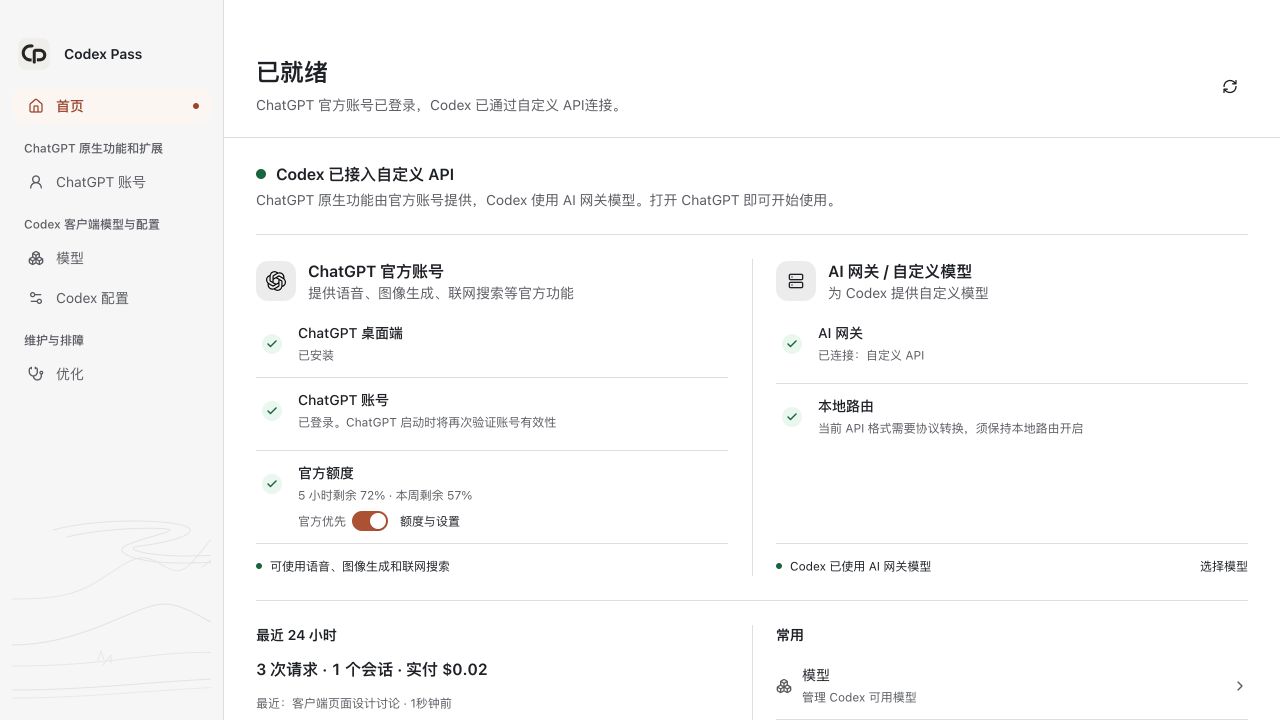This screenshot has height=720, width=1280.
Task: Click the home icon beside 首页
Action: pos(36,106)
